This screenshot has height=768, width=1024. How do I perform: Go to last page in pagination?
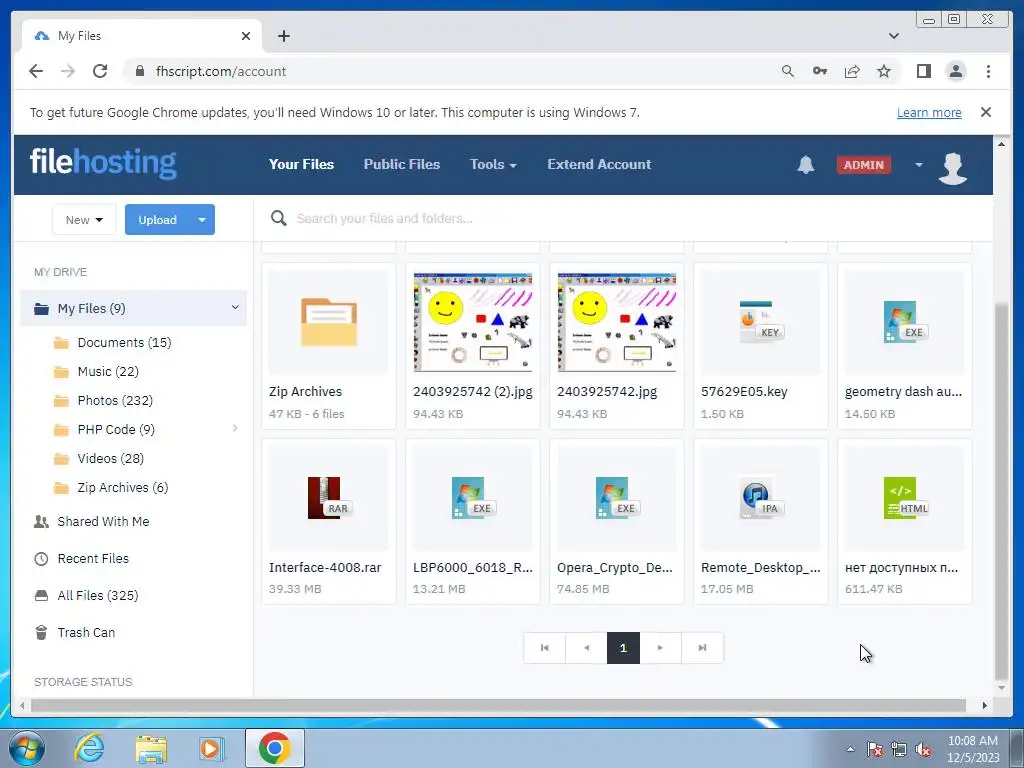pyautogui.click(x=702, y=648)
